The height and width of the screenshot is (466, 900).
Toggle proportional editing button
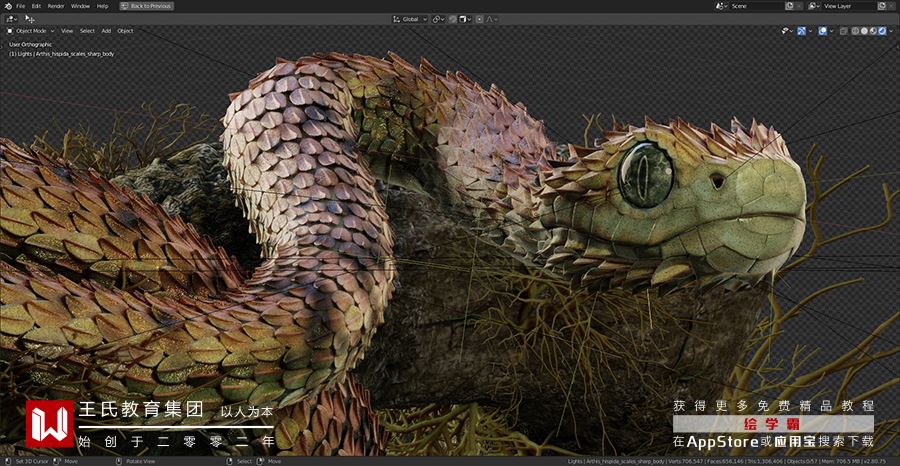tap(479, 19)
